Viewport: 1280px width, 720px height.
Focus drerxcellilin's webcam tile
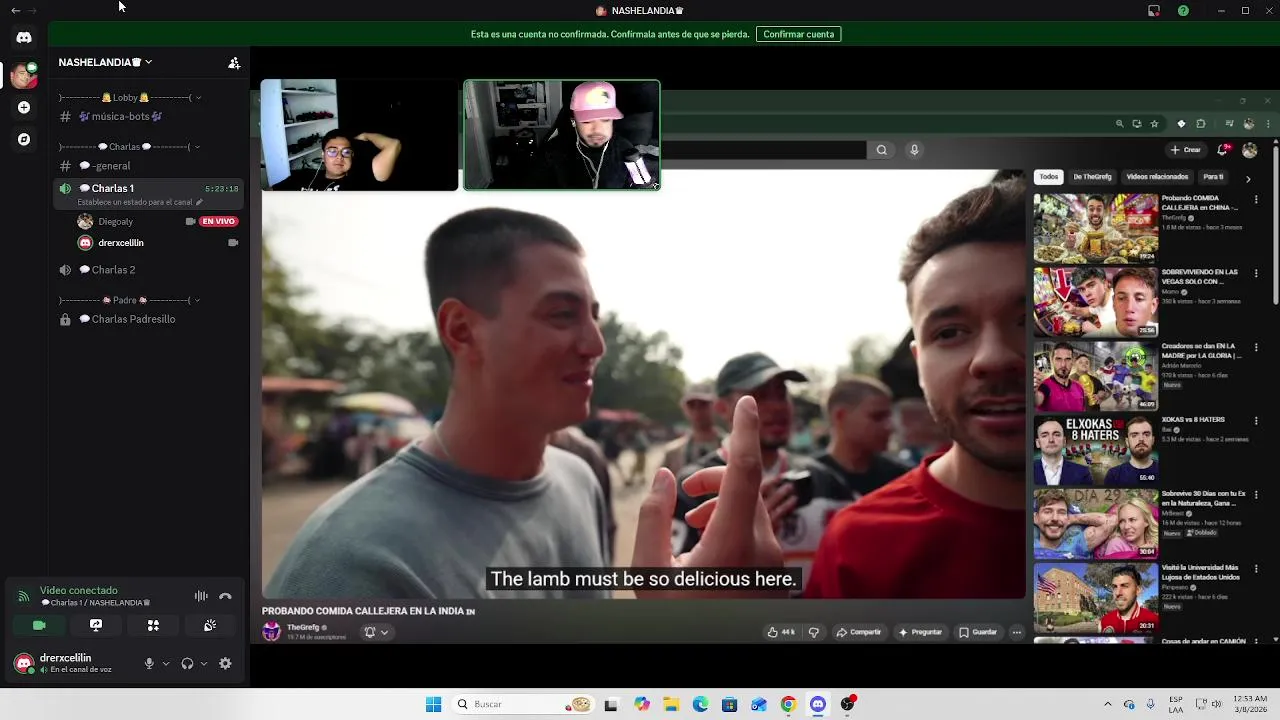coord(562,135)
